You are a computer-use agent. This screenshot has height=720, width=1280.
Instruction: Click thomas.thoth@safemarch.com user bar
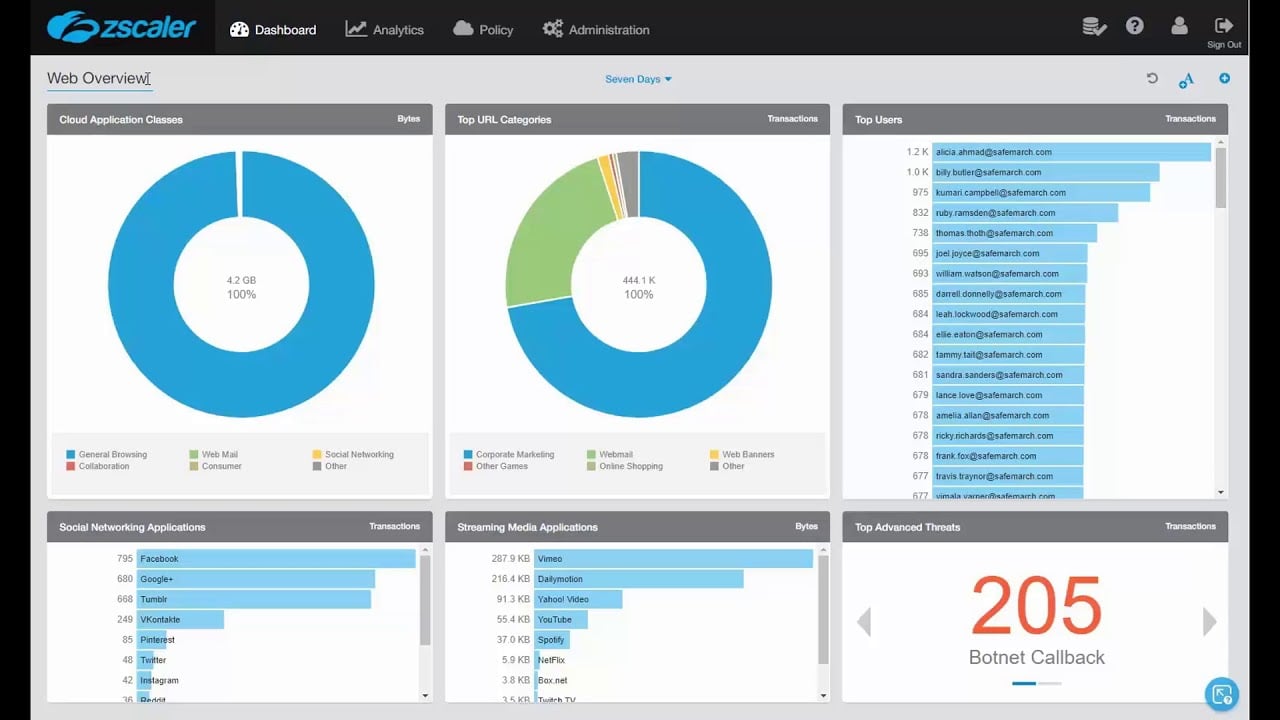1014,233
